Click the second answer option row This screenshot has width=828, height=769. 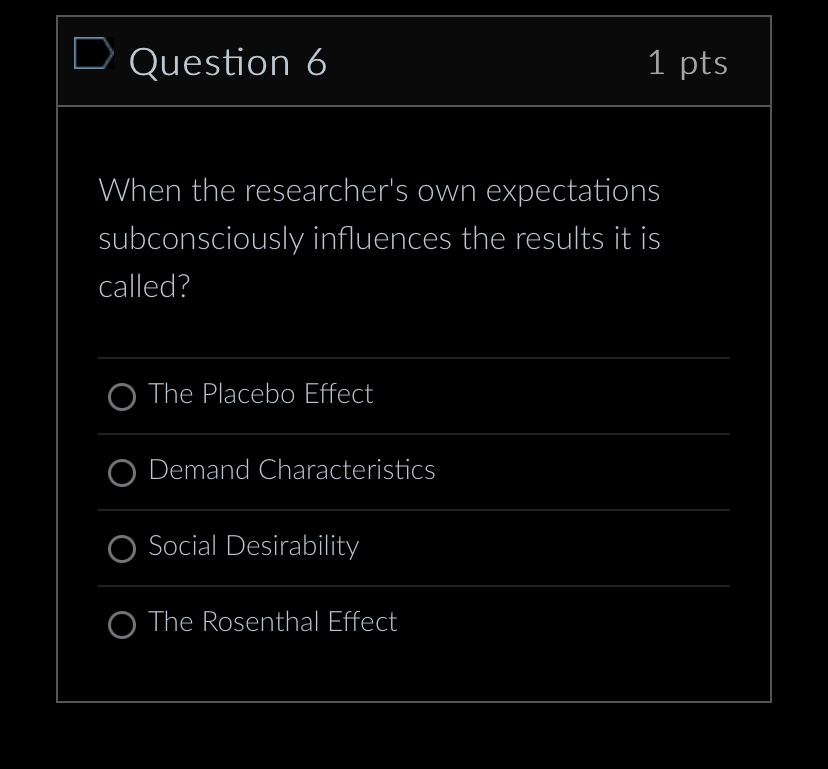tap(414, 472)
